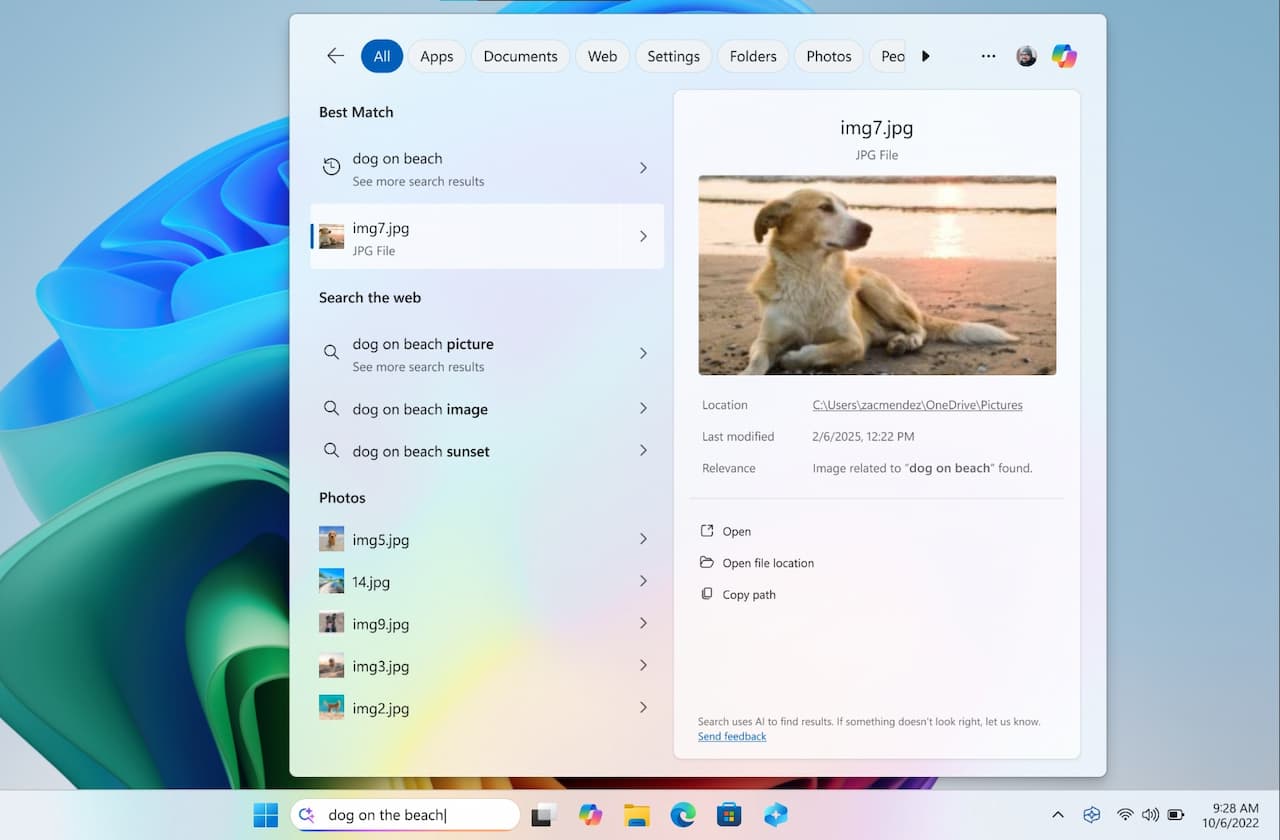Expand the img7.jpg result chevron
The height and width of the screenshot is (840, 1280).
643,237
